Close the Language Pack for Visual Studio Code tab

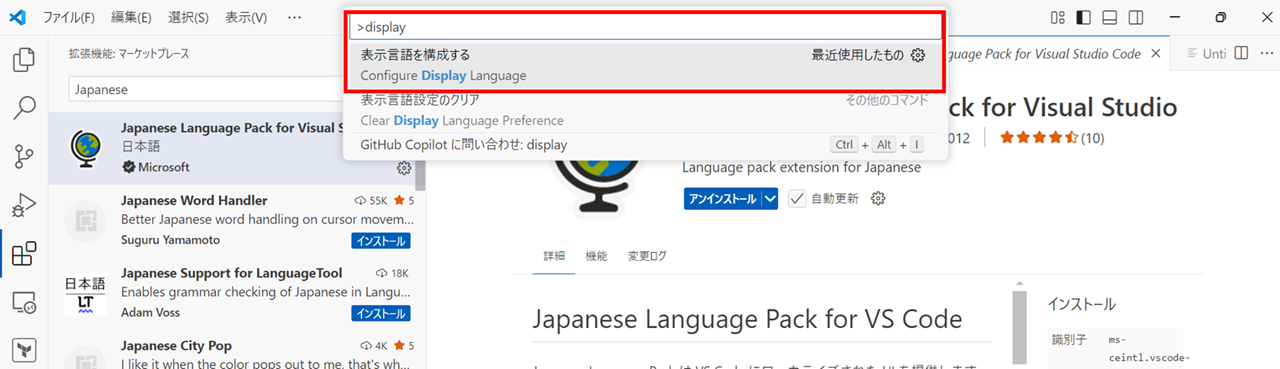(1155, 53)
